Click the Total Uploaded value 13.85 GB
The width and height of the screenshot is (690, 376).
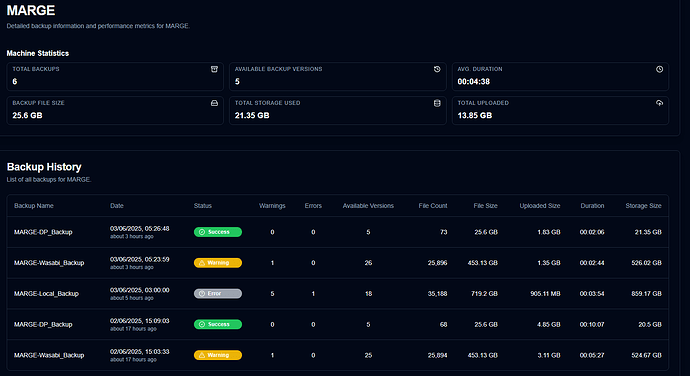(475, 115)
